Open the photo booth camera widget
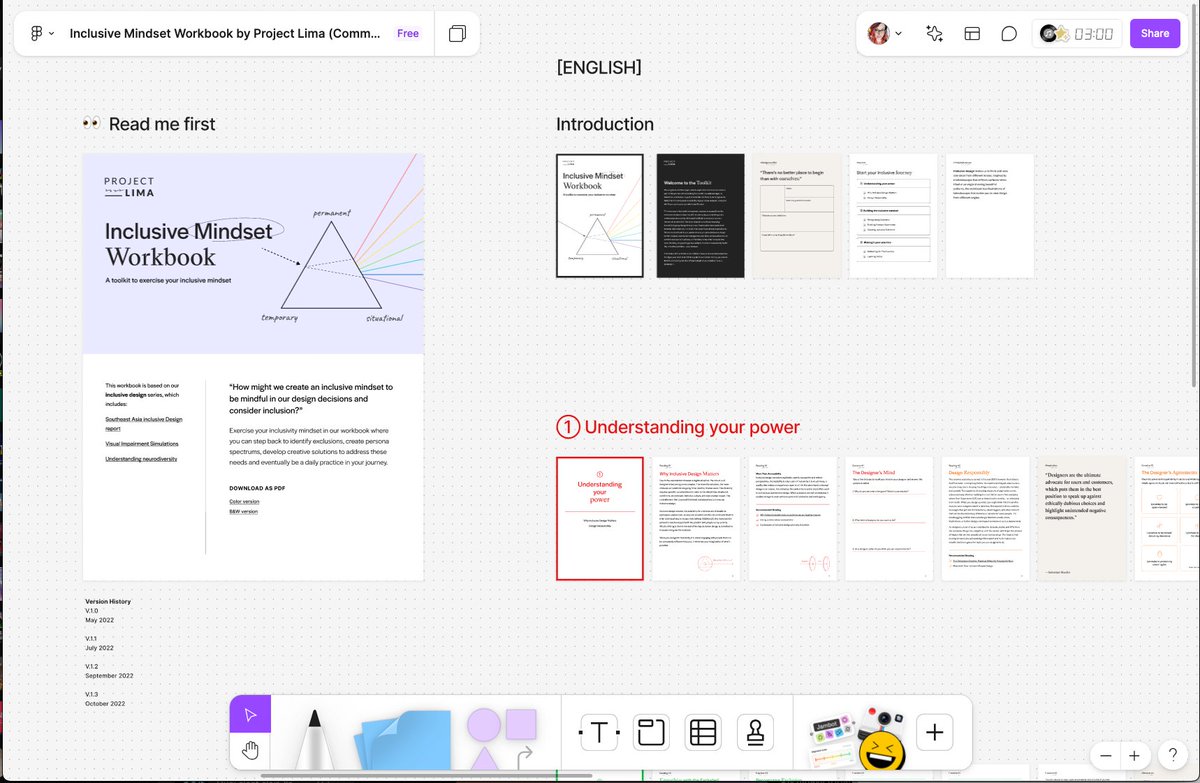The width and height of the screenshot is (1200, 783). [x=885, y=719]
